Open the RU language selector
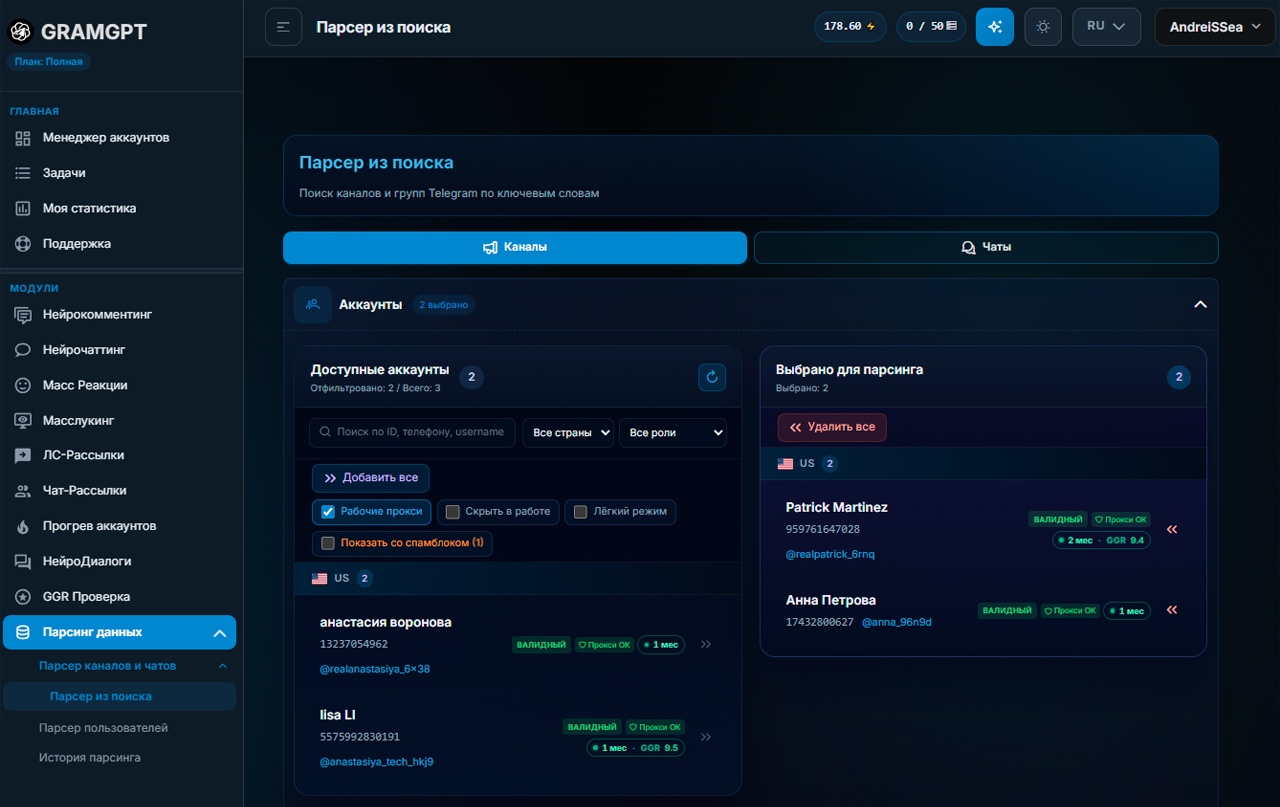1280x807 pixels. [1107, 27]
